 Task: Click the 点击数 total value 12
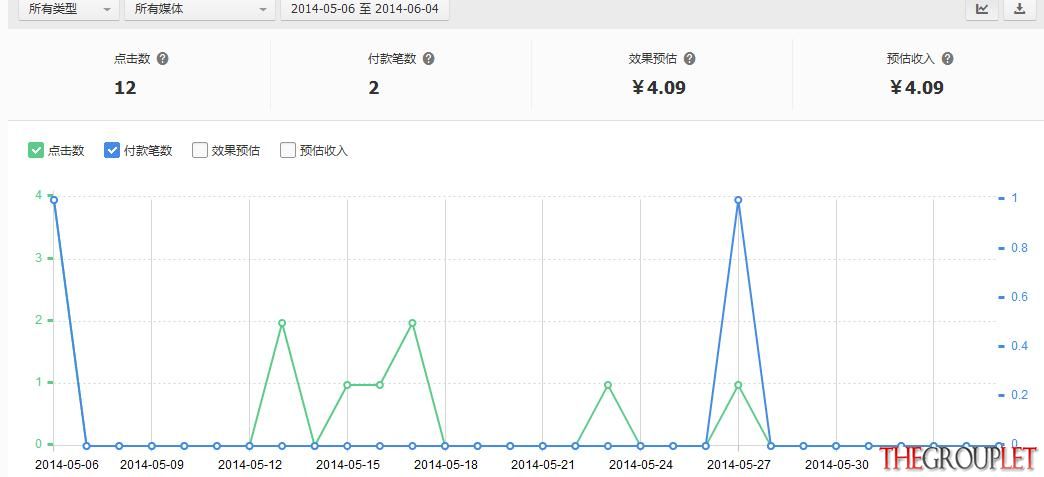(x=125, y=88)
